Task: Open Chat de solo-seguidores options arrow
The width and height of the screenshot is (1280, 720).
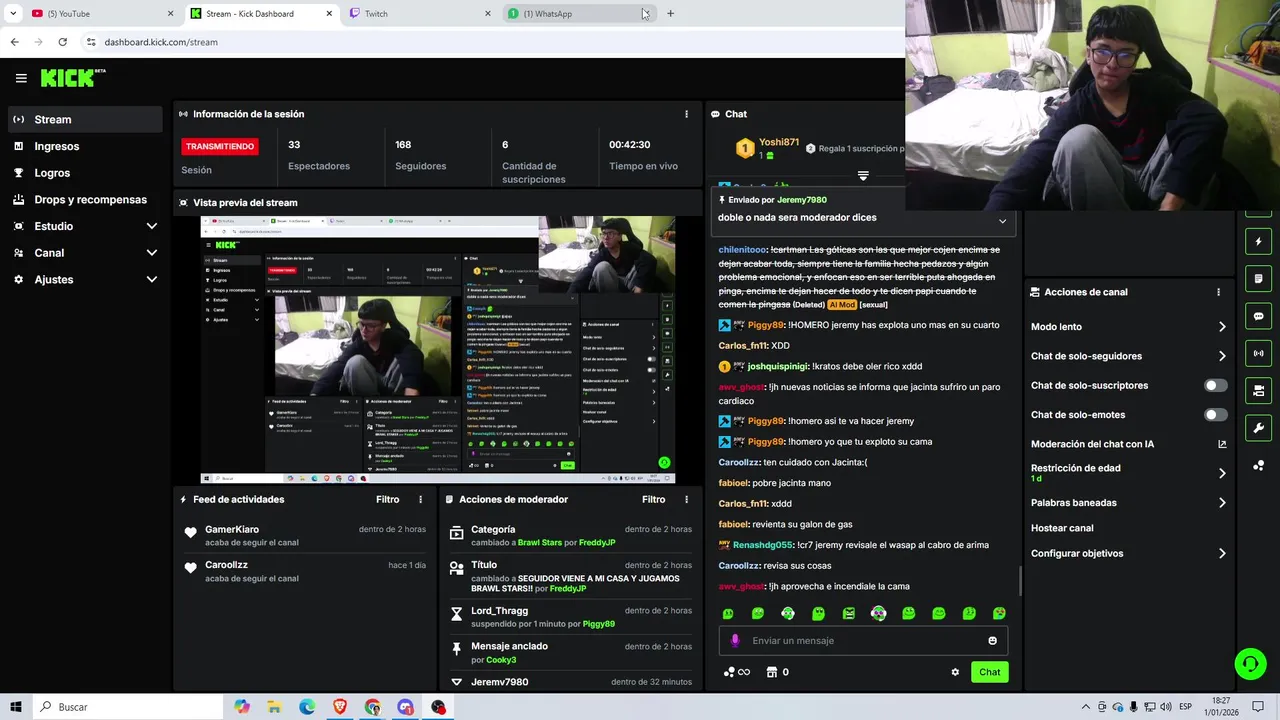Action: (1222, 356)
